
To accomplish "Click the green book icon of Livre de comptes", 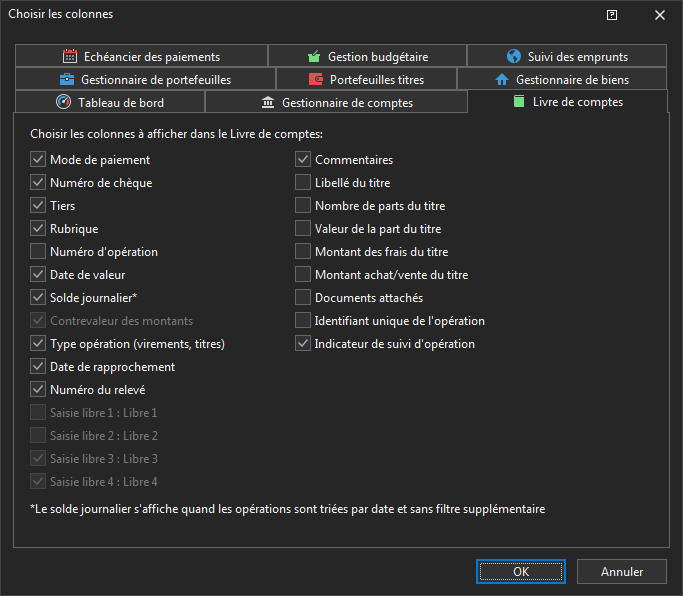I will point(519,102).
